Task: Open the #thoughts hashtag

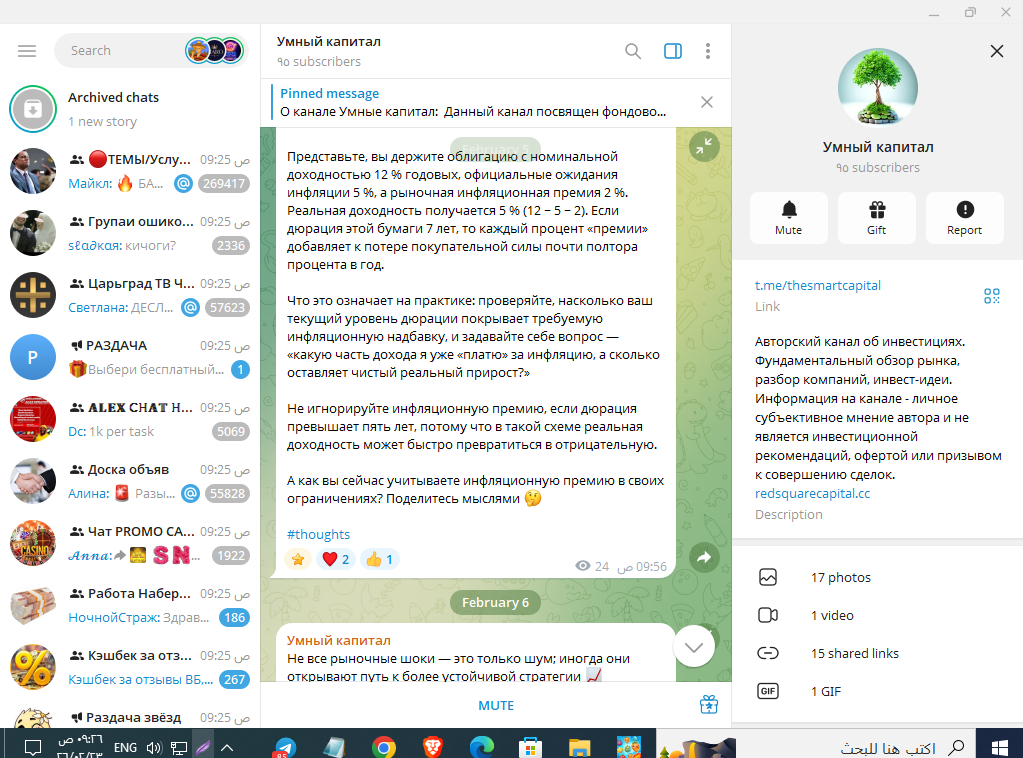Action: [318, 534]
